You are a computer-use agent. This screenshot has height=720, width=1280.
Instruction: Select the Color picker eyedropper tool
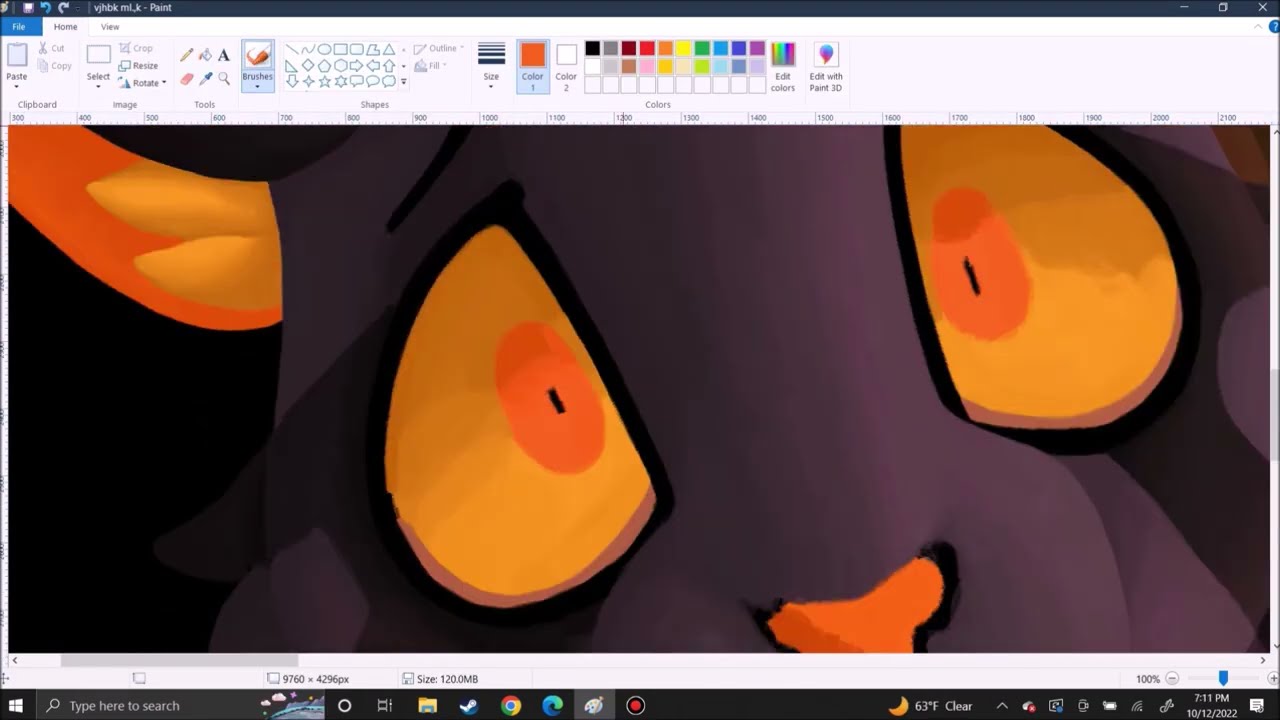point(205,78)
